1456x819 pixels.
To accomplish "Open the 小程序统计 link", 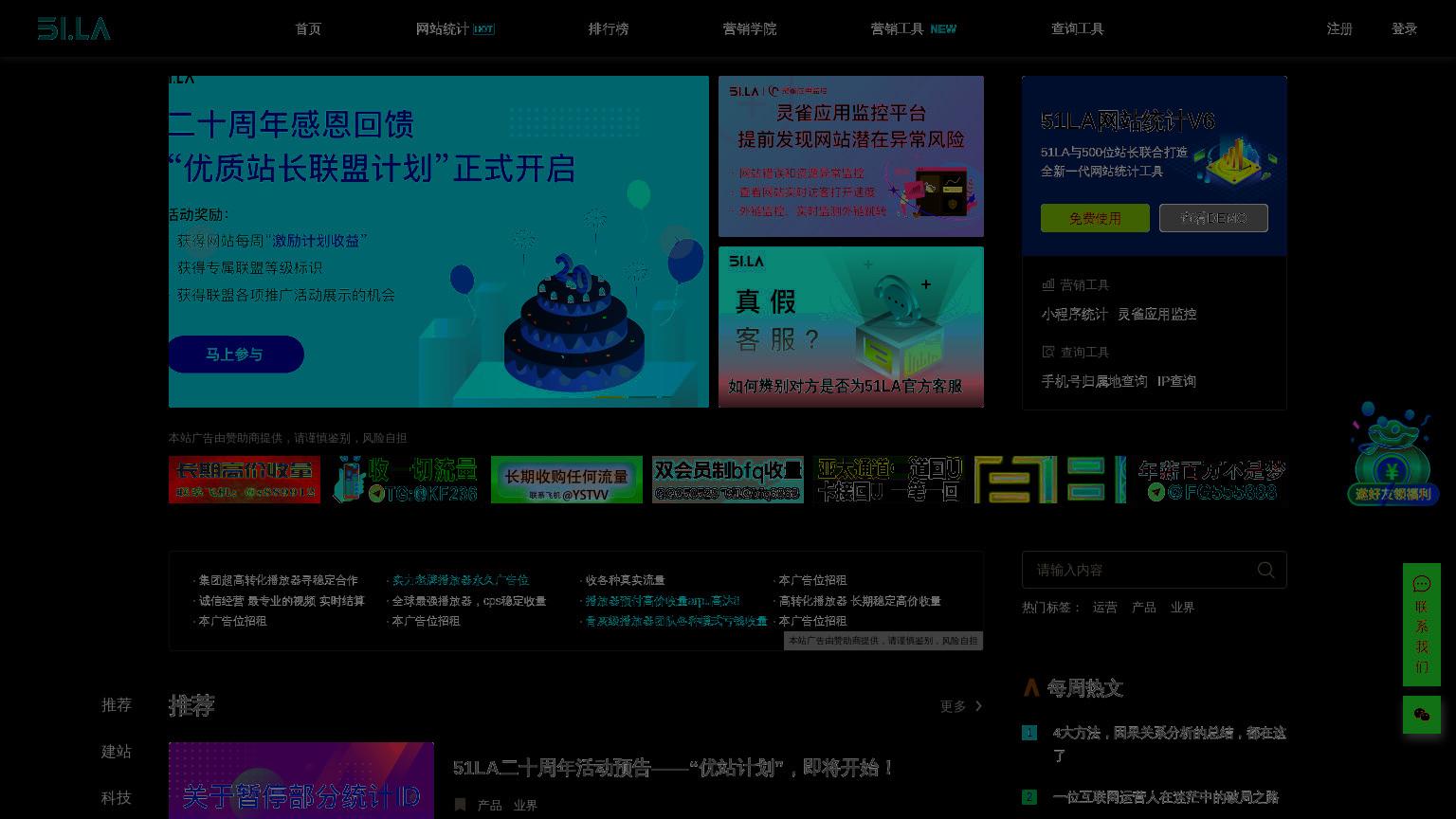I will click(1074, 314).
